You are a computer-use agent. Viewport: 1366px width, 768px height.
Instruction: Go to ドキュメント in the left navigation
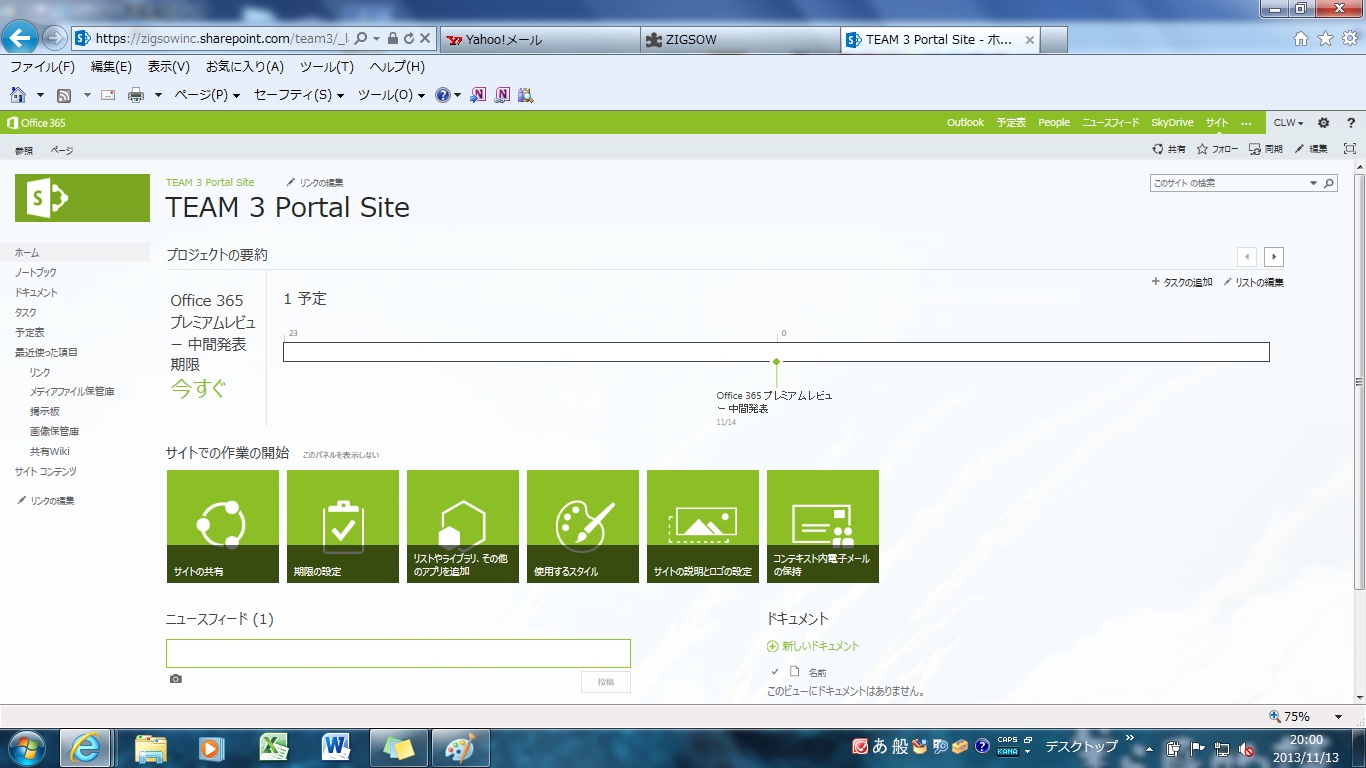pos(36,293)
